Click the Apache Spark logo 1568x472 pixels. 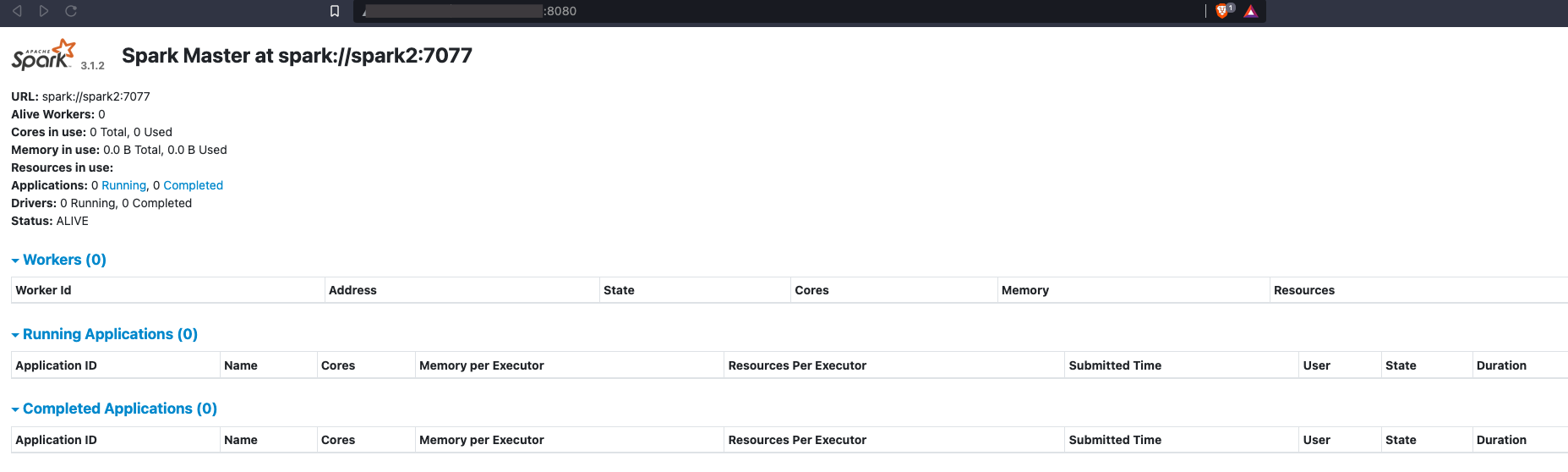point(44,54)
